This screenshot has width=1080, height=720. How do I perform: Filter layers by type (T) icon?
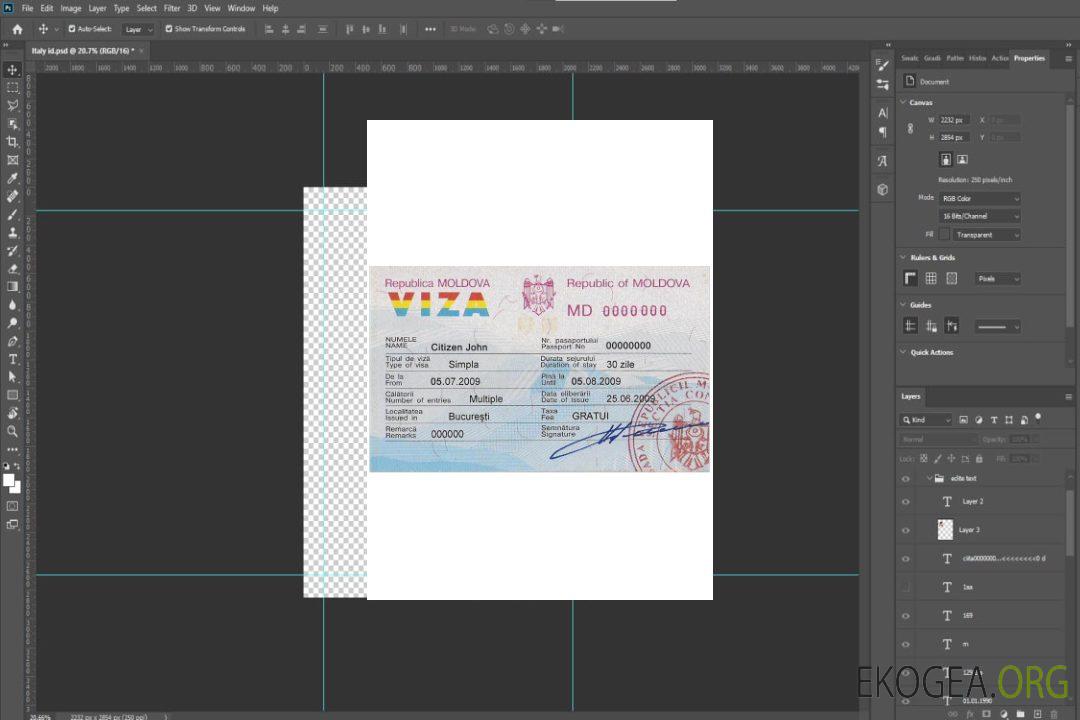(994, 420)
